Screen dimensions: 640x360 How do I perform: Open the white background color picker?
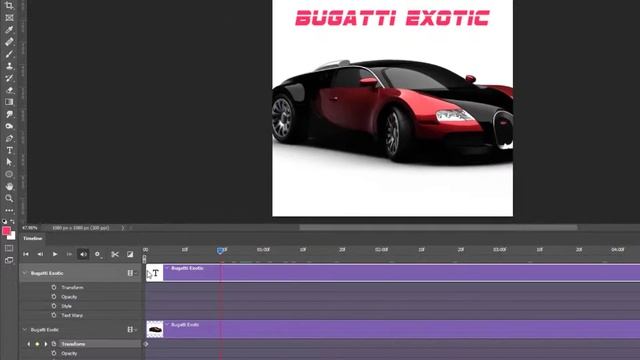pos(13,237)
